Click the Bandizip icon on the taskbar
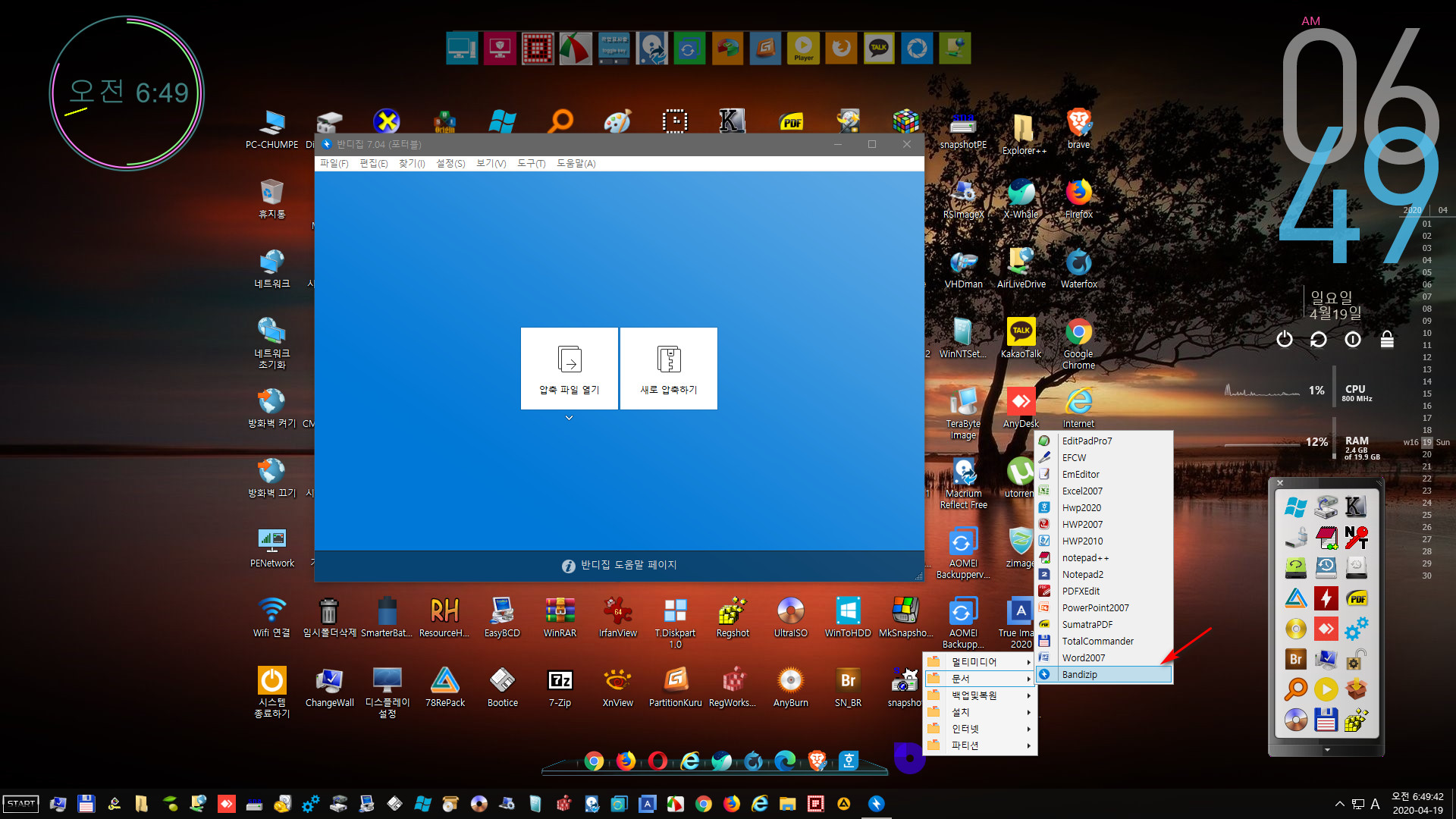1456x819 pixels. click(x=876, y=804)
